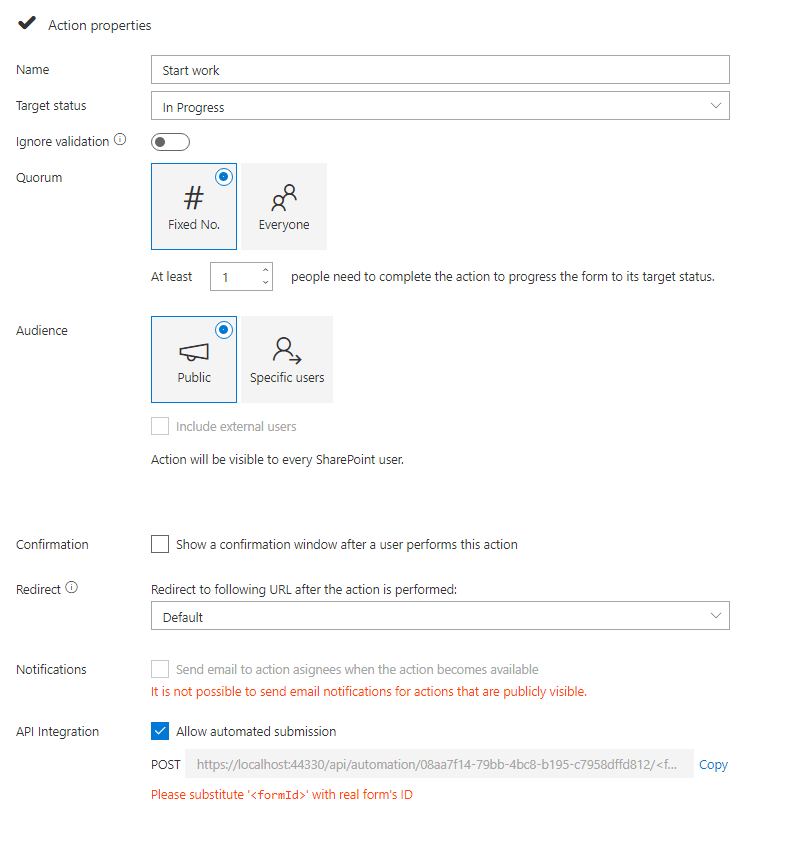Choose the Specific users audience icon
This screenshot has width=803, height=850.
pyautogui.click(x=287, y=350)
